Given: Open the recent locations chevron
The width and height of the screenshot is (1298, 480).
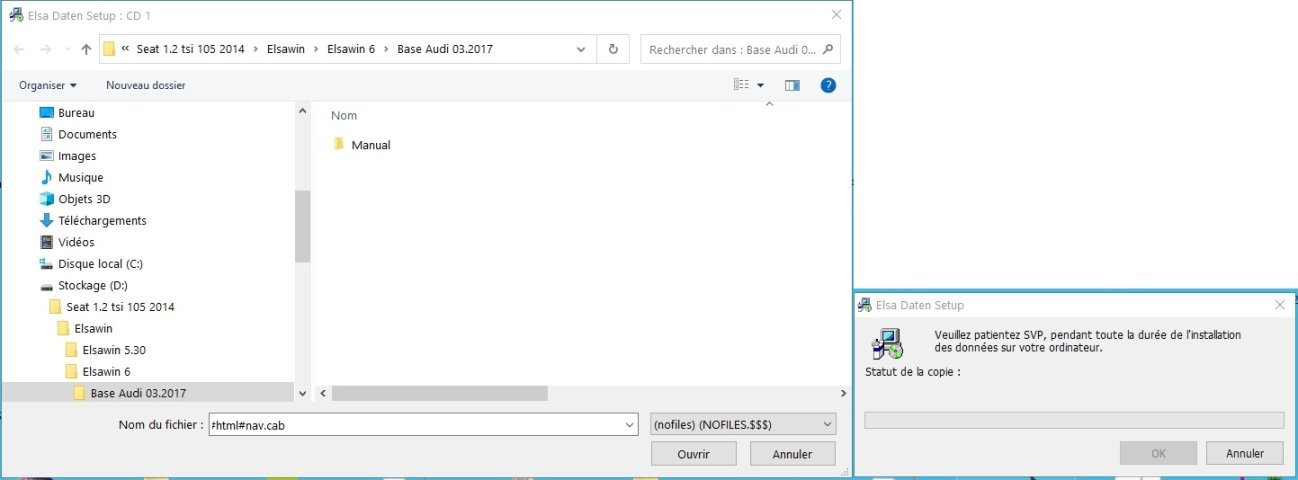Looking at the screenshot, I should coord(67,49).
